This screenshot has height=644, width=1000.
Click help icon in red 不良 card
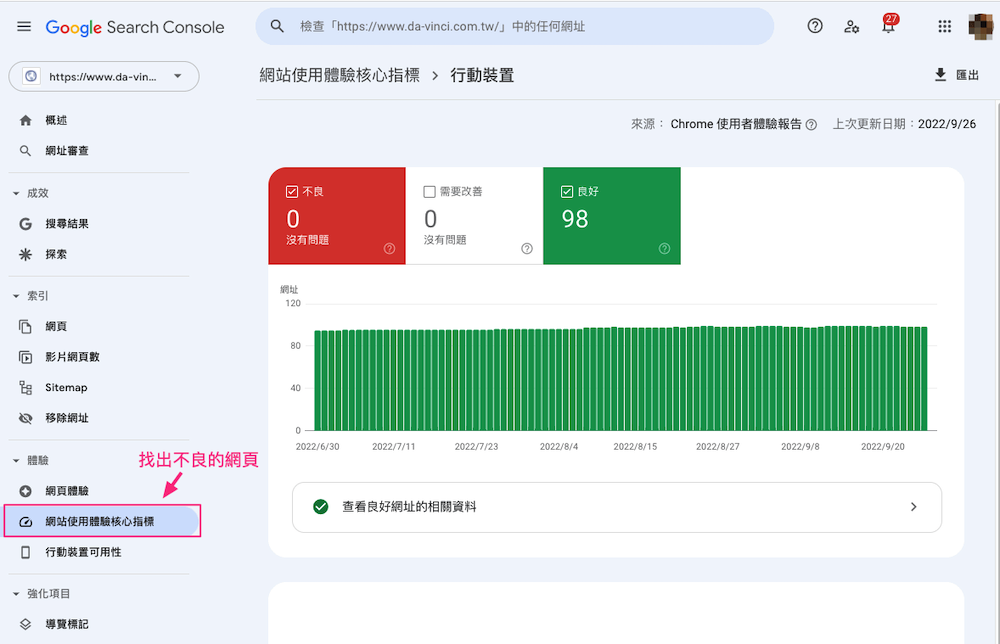389,249
